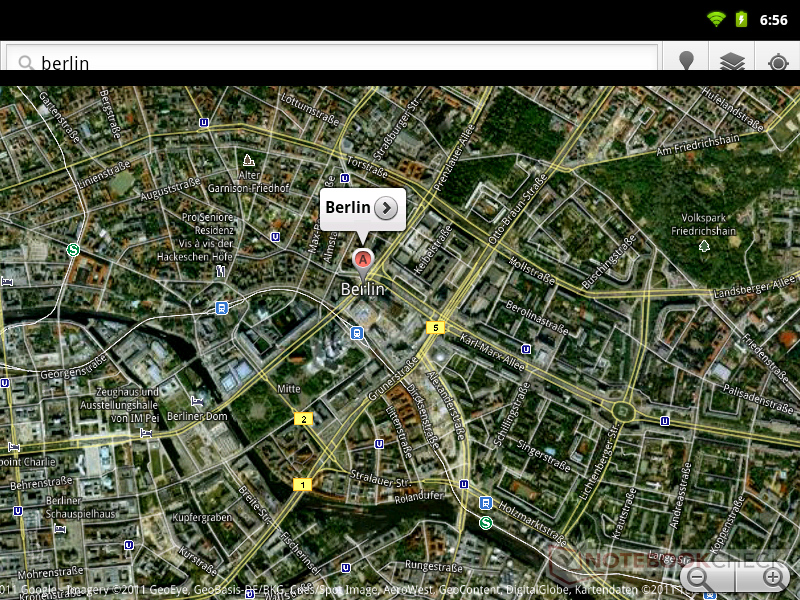Click the Karl-Marx-Allee street label
800x600 pixels.
pyautogui.click(x=492, y=352)
